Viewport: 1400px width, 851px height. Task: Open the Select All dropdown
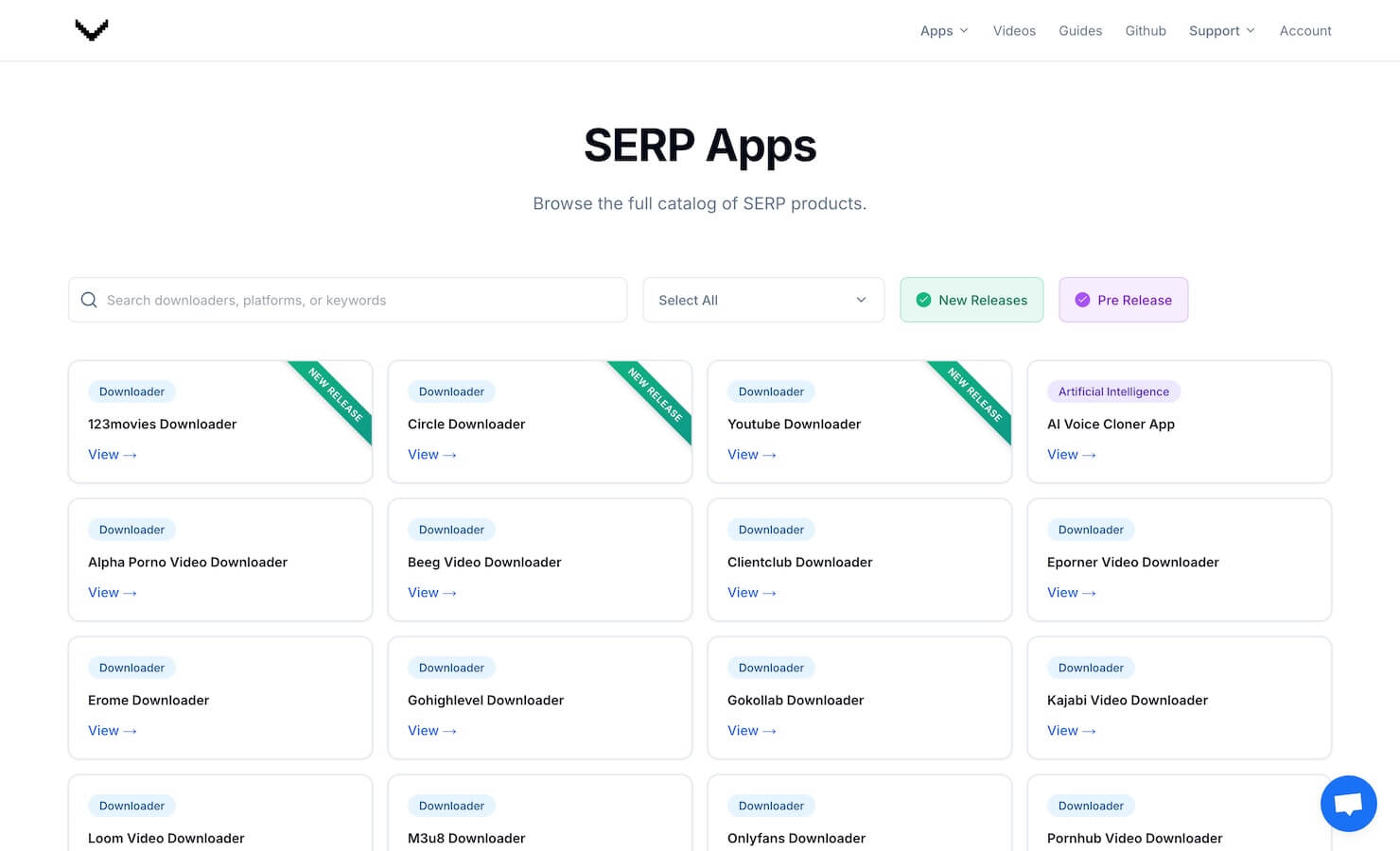[762, 300]
